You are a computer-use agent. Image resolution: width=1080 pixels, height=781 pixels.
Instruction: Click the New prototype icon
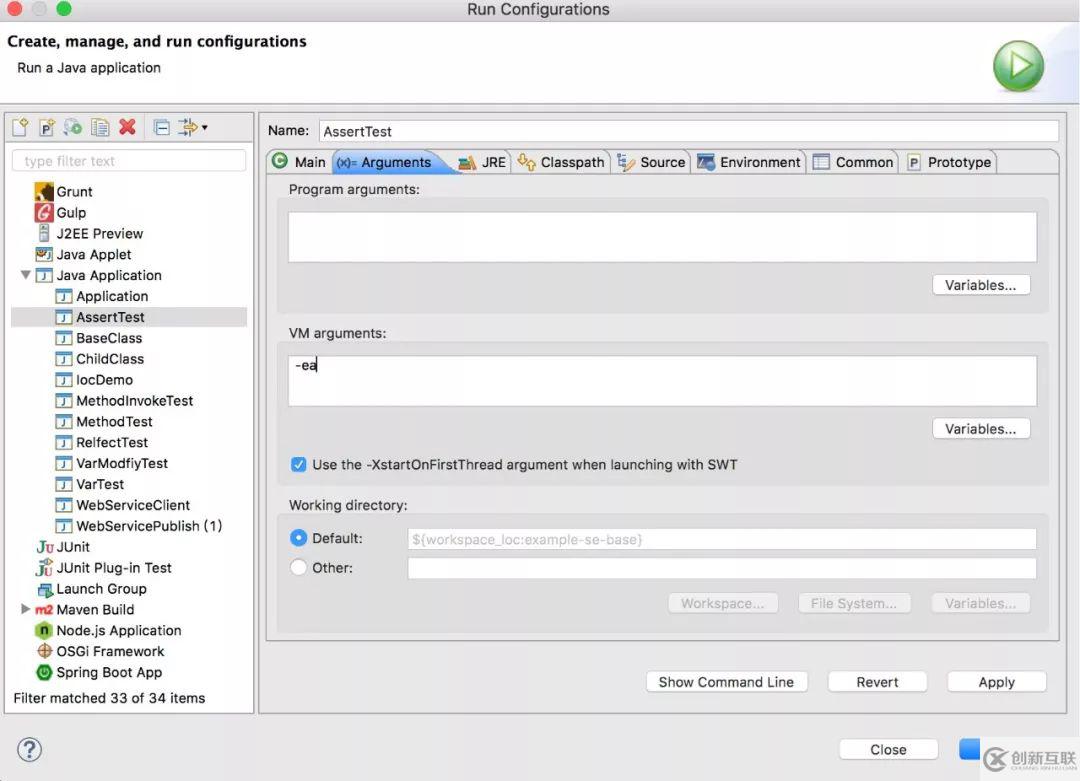[46, 127]
